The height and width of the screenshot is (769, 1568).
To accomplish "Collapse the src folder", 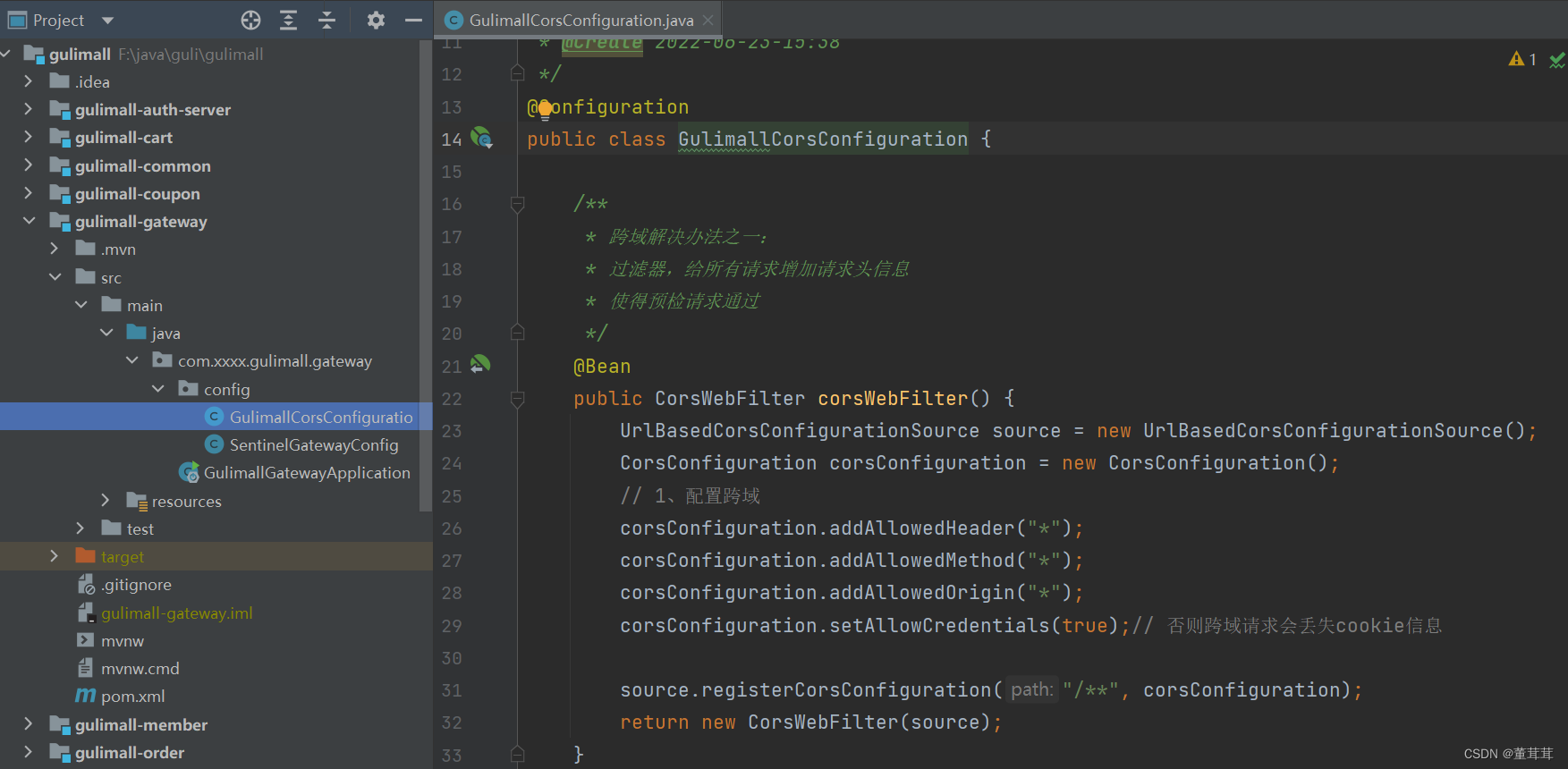I will (55, 277).
